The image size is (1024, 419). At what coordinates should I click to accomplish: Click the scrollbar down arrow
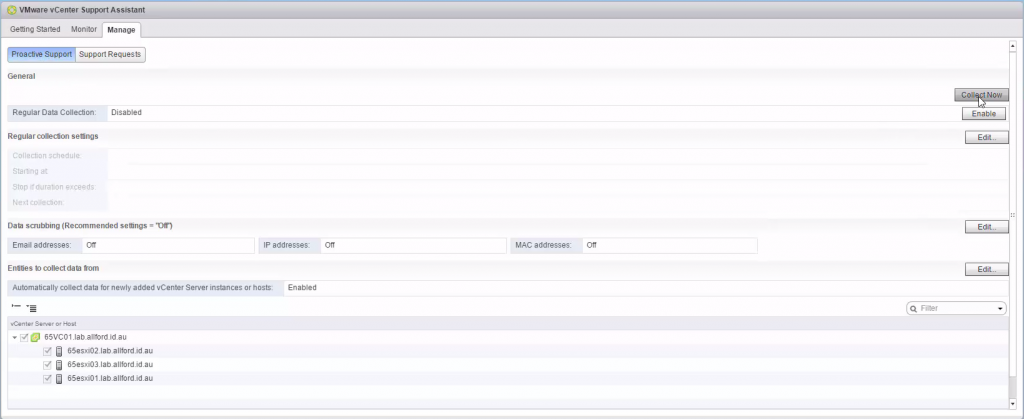coord(1013,406)
